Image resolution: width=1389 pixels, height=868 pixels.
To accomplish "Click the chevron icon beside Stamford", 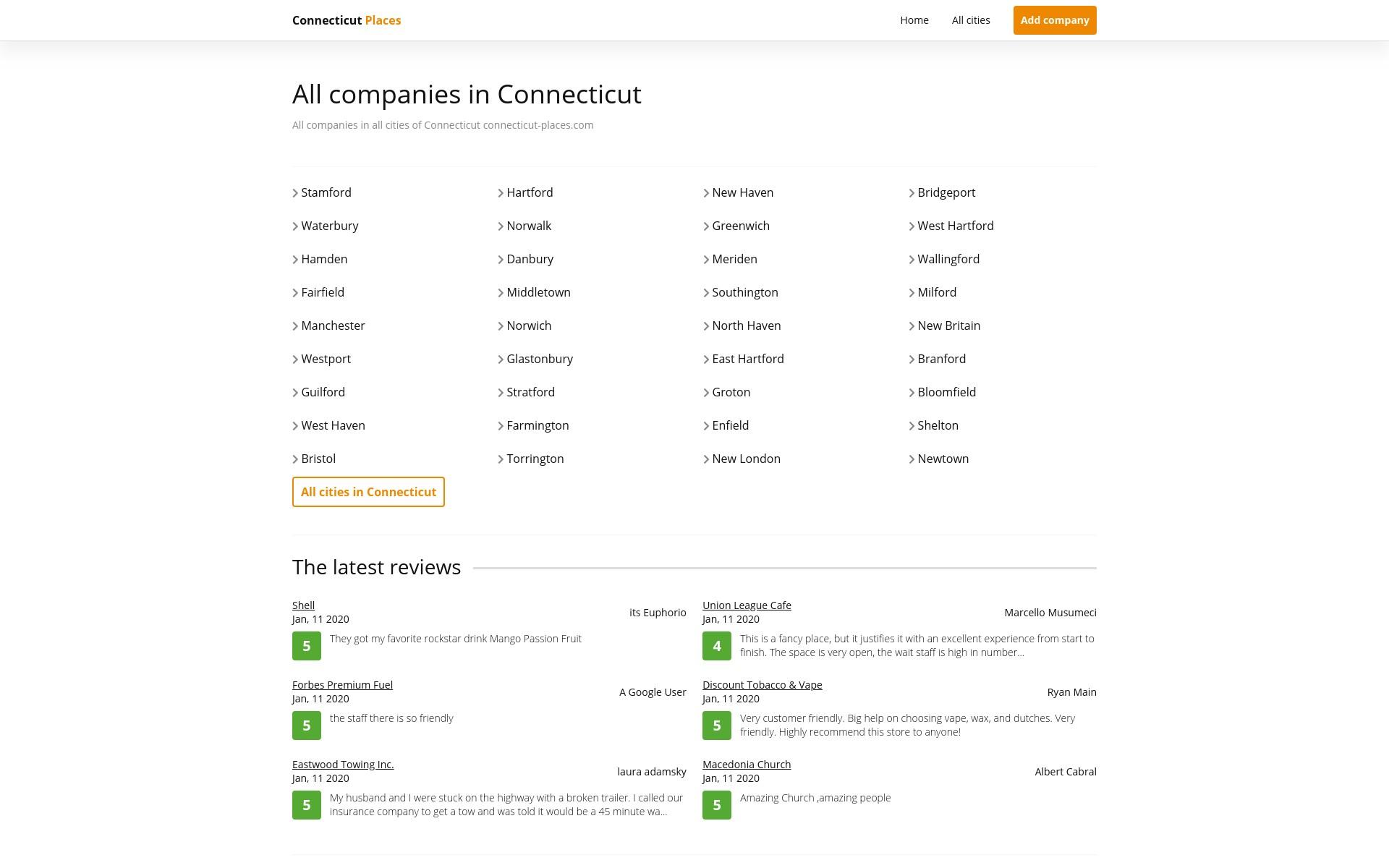I will tap(295, 193).
